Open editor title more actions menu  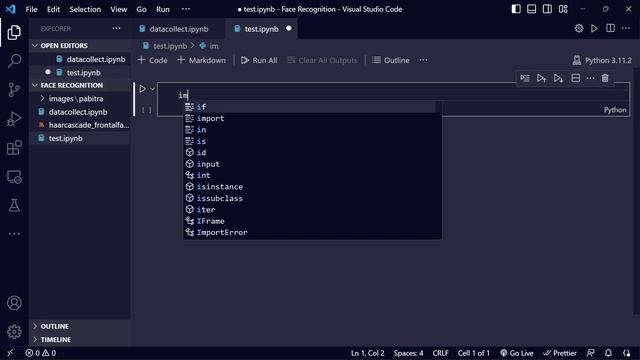[626, 28]
